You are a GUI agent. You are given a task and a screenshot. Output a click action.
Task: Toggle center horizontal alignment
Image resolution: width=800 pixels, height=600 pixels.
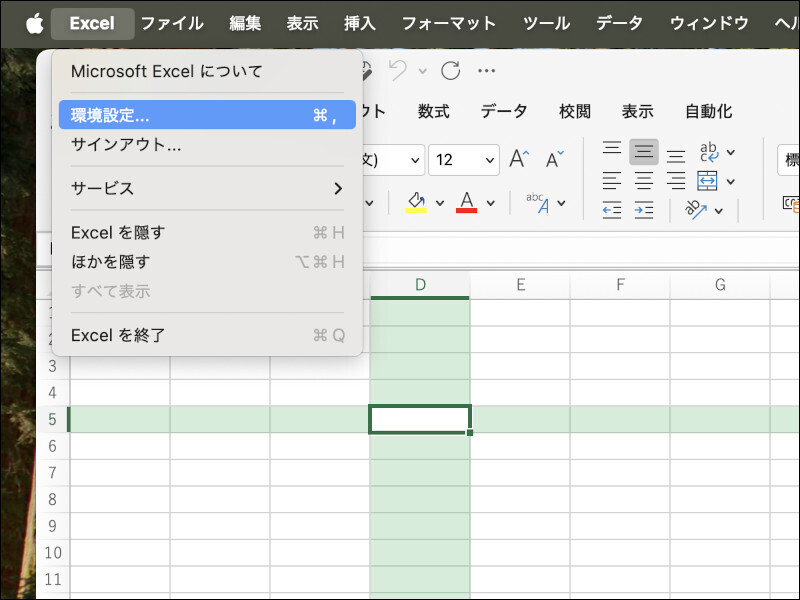pos(644,181)
